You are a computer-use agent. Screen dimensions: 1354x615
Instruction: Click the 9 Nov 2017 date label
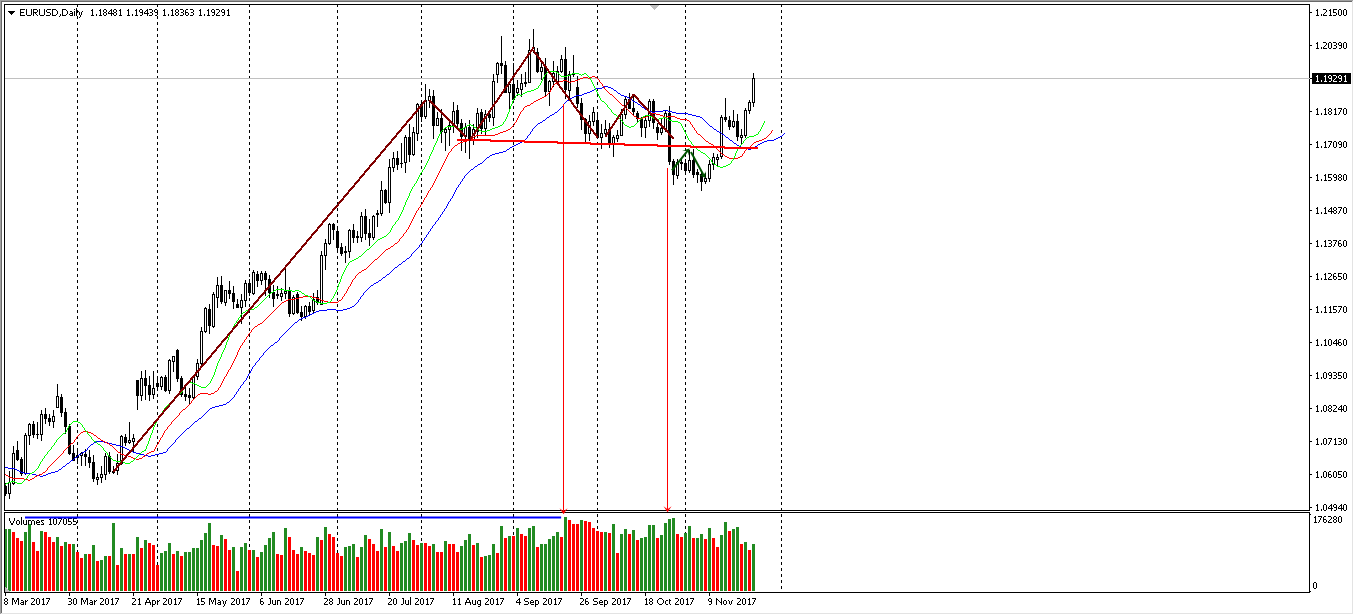pos(732,602)
